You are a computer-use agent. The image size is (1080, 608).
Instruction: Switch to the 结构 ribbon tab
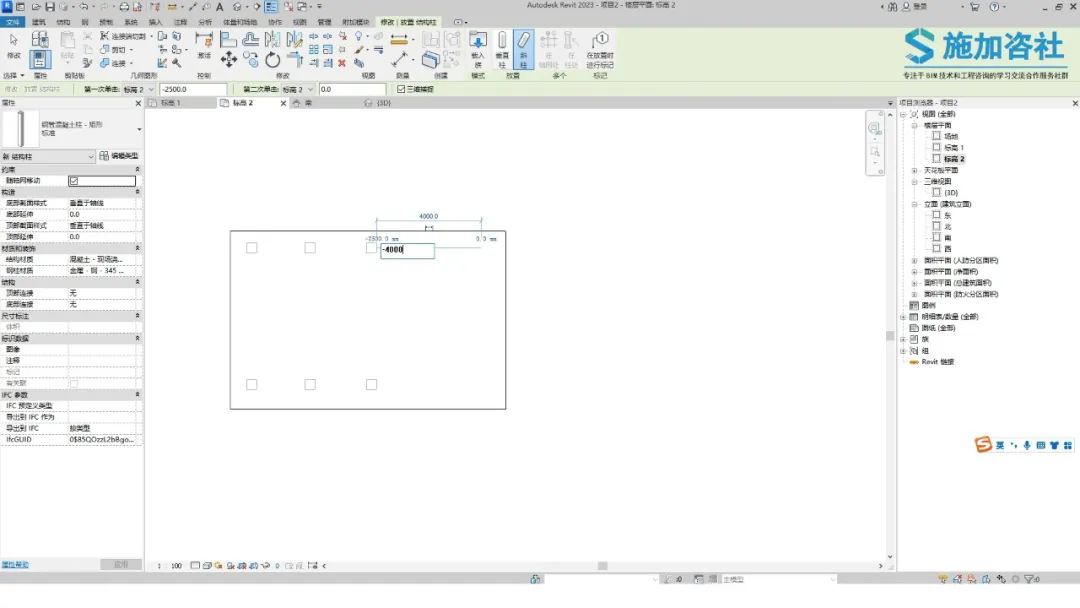pyautogui.click(x=63, y=22)
